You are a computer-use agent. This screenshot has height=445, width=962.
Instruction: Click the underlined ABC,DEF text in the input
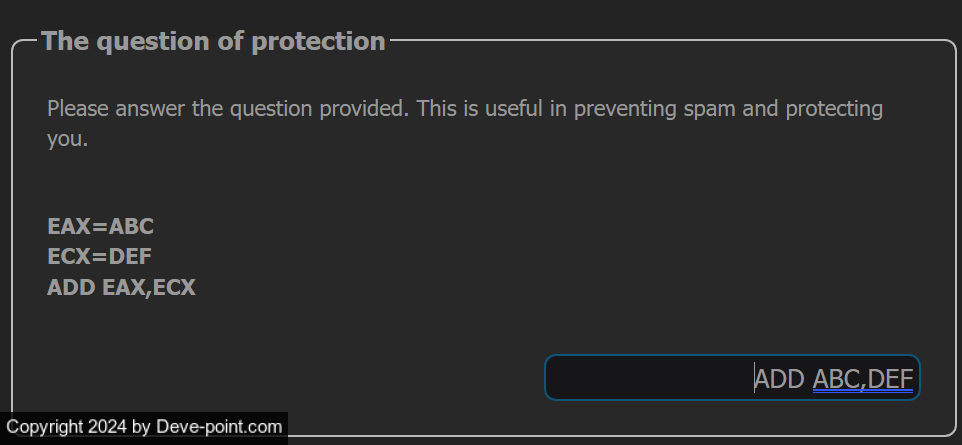coord(862,379)
